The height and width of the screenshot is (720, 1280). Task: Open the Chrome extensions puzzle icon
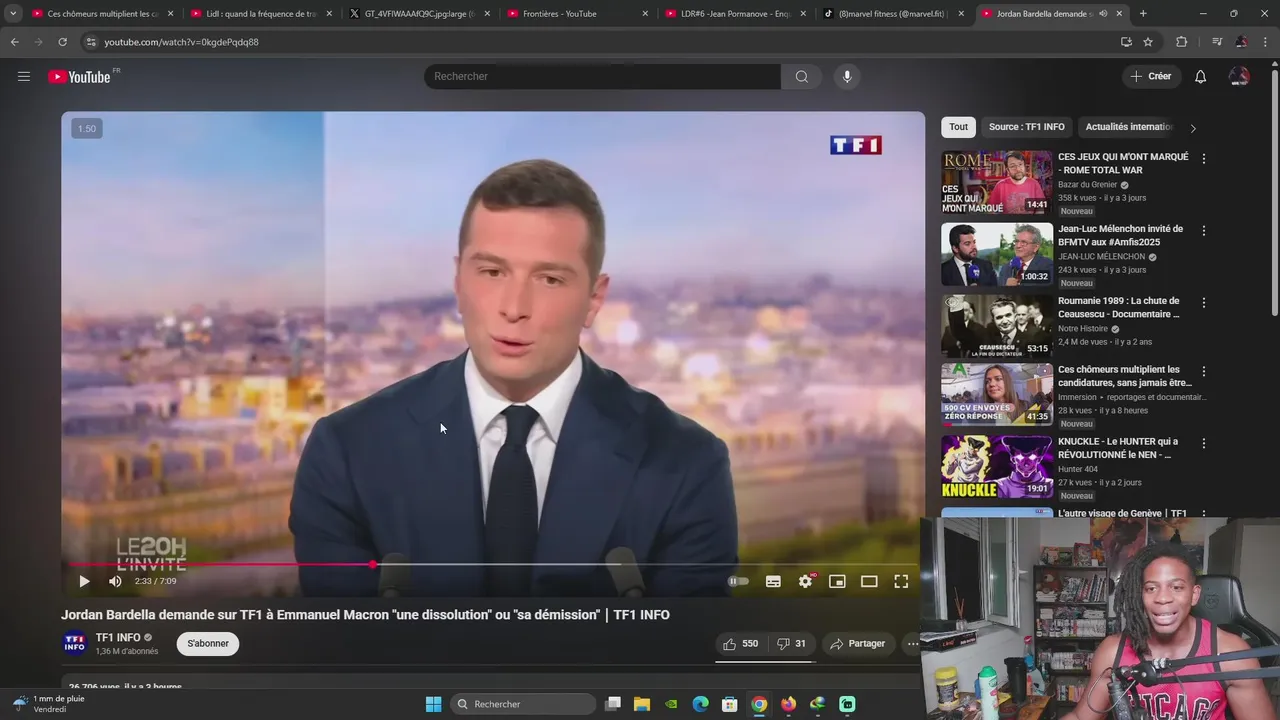[1181, 42]
